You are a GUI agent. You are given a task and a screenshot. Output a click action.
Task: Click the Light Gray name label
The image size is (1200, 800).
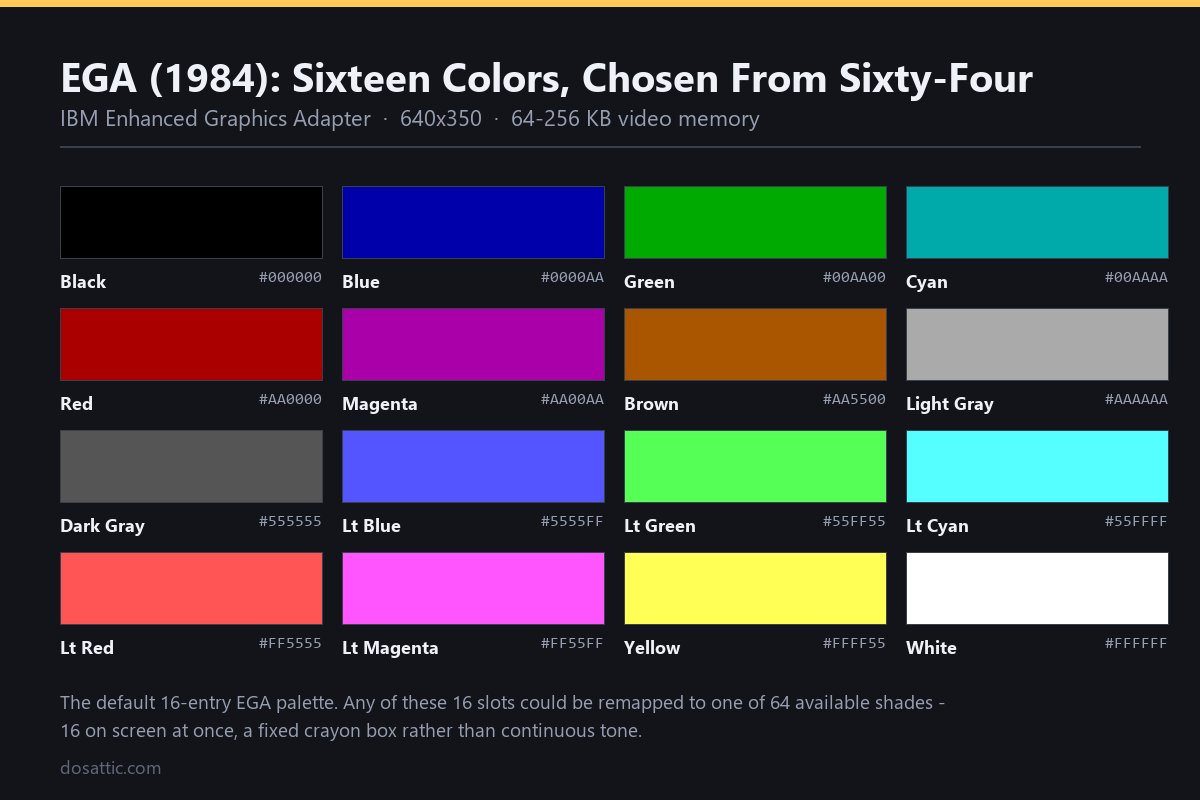tap(950, 404)
